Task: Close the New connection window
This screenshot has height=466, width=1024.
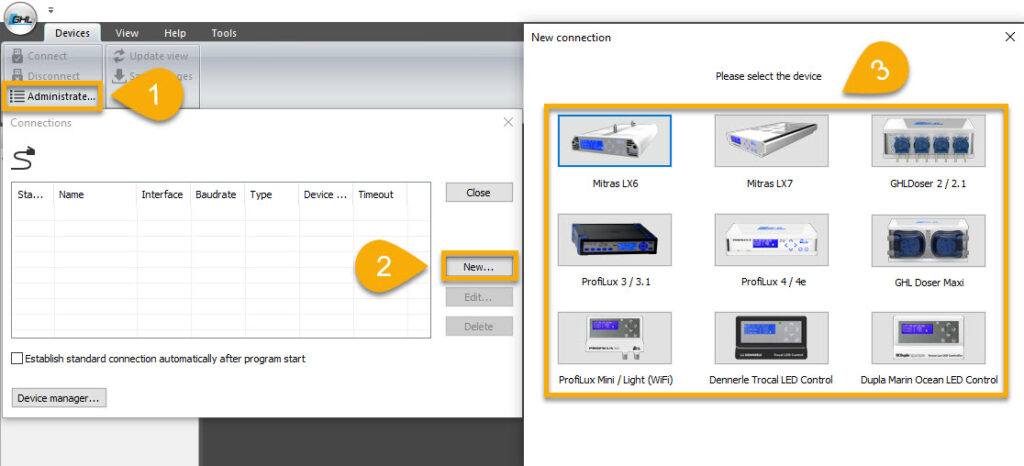Action: [1010, 37]
